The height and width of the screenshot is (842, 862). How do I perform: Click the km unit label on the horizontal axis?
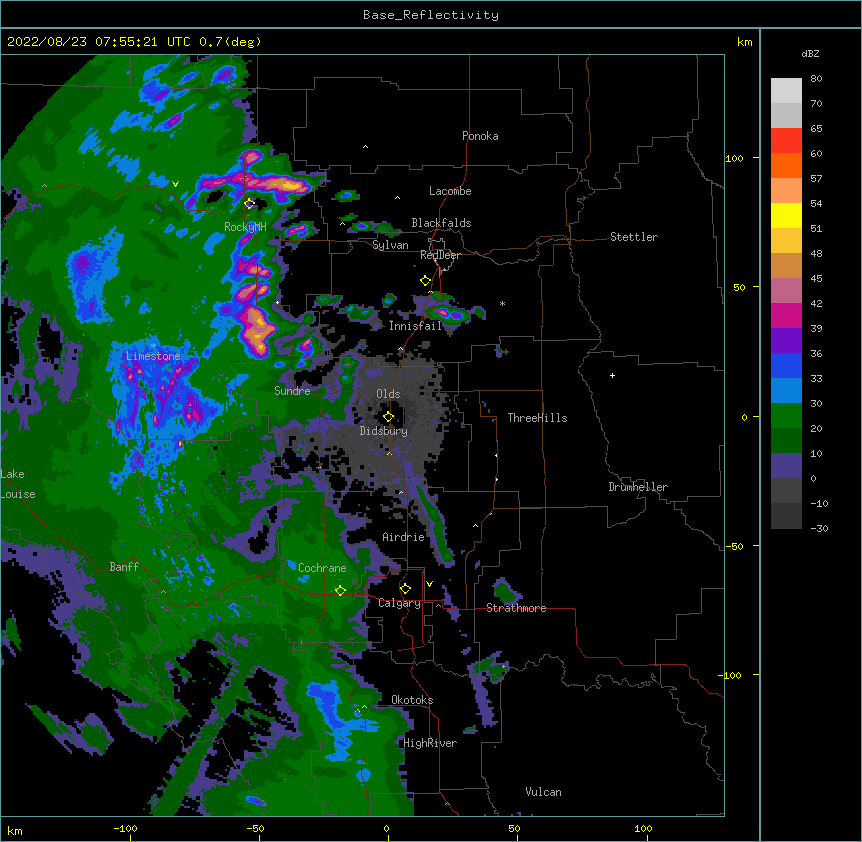click(x=15, y=831)
